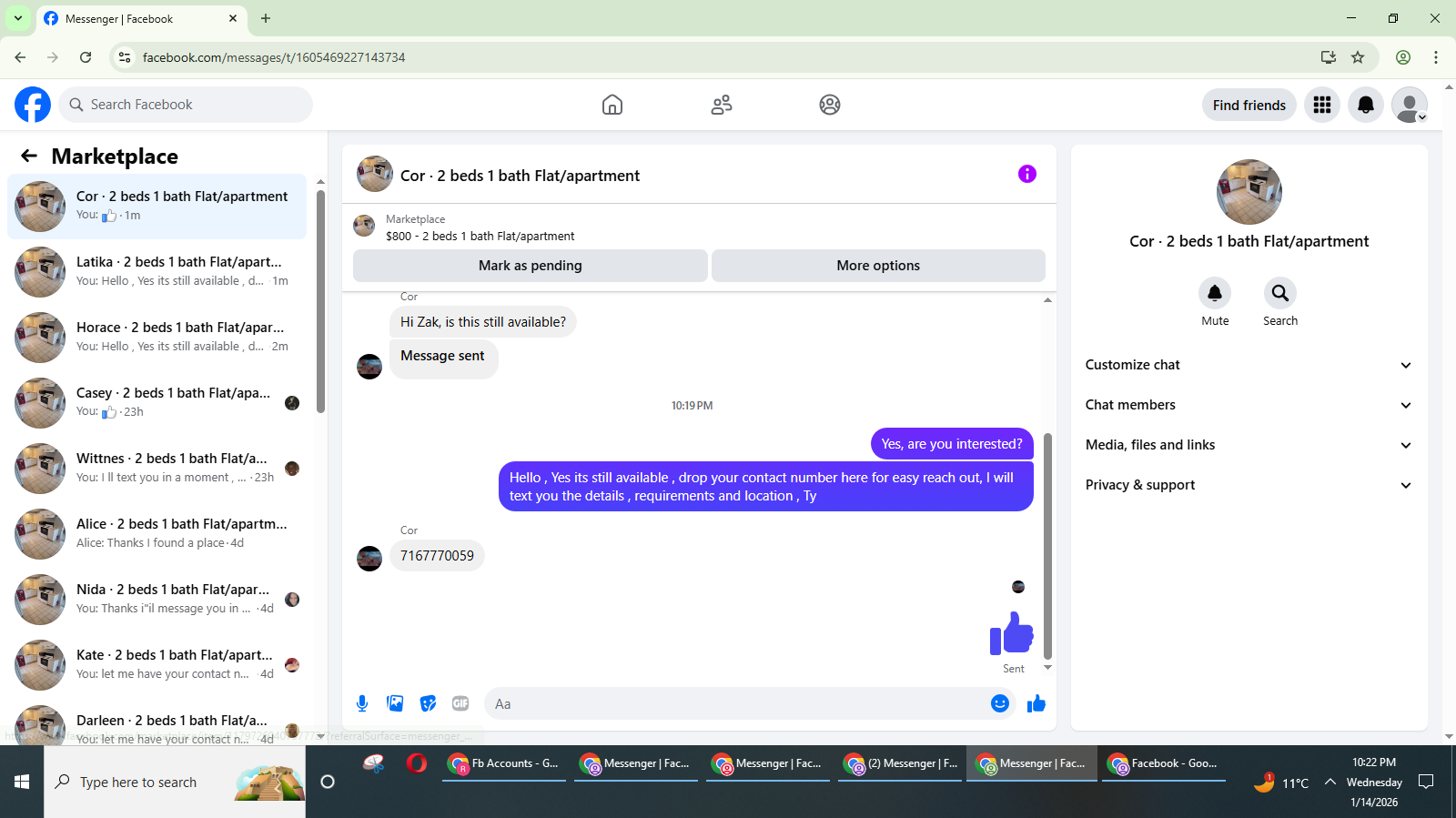Click More options button

pyautogui.click(x=878, y=266)
